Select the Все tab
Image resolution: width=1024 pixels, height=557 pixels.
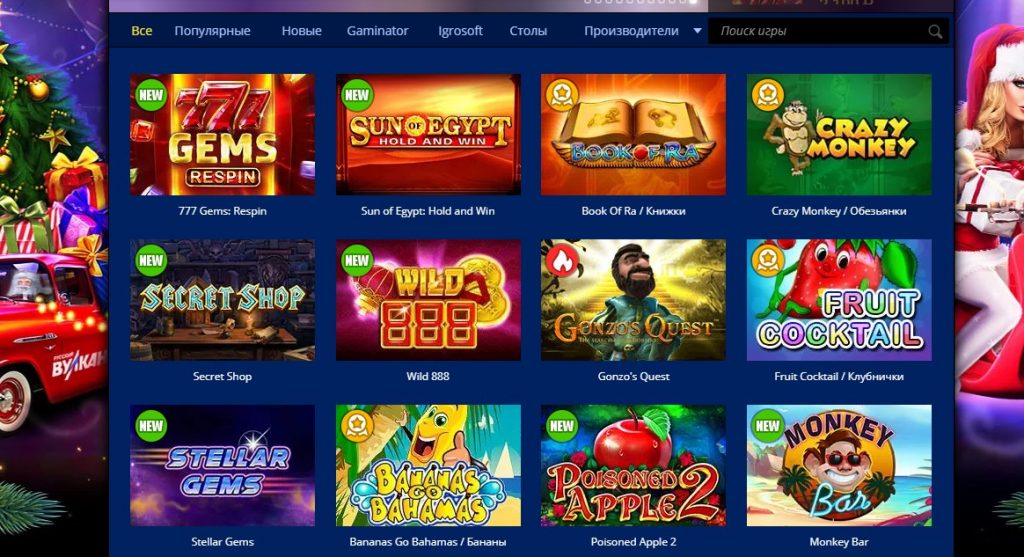point(142,31)
